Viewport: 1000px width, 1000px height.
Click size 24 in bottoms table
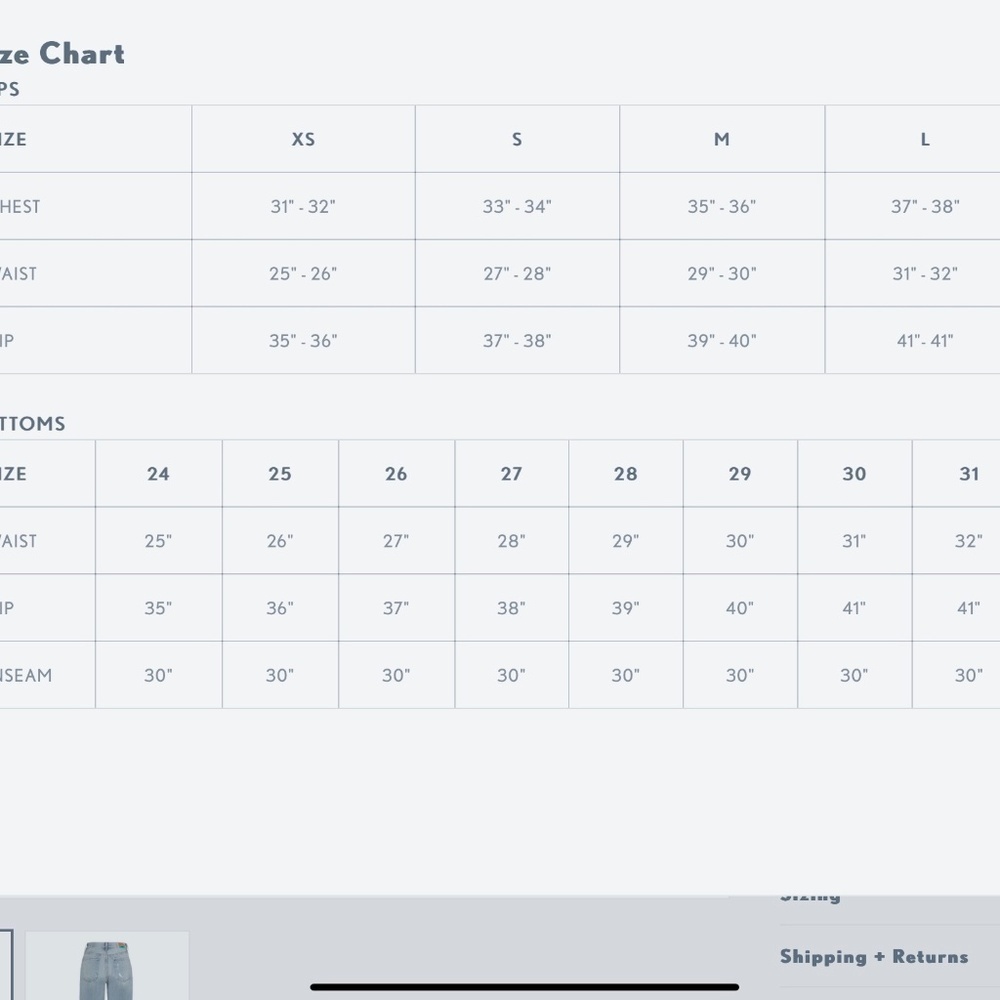[x=158, y=474]
